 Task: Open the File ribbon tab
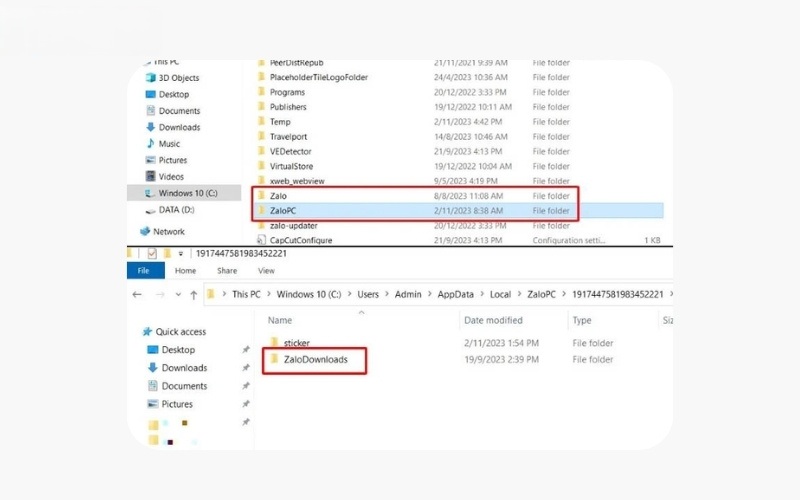(x=145, y=270)
